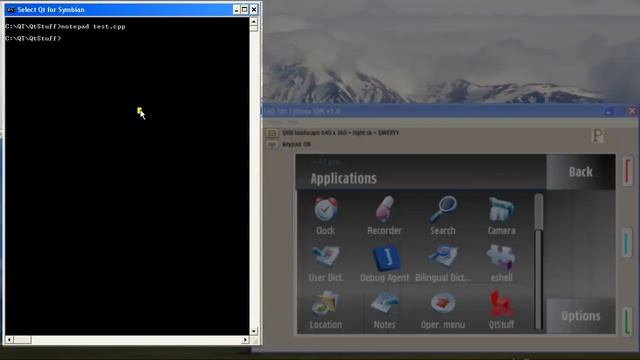Maximize the Qt for Symbian console
The image size is (640, 360).
pos(244,9)
